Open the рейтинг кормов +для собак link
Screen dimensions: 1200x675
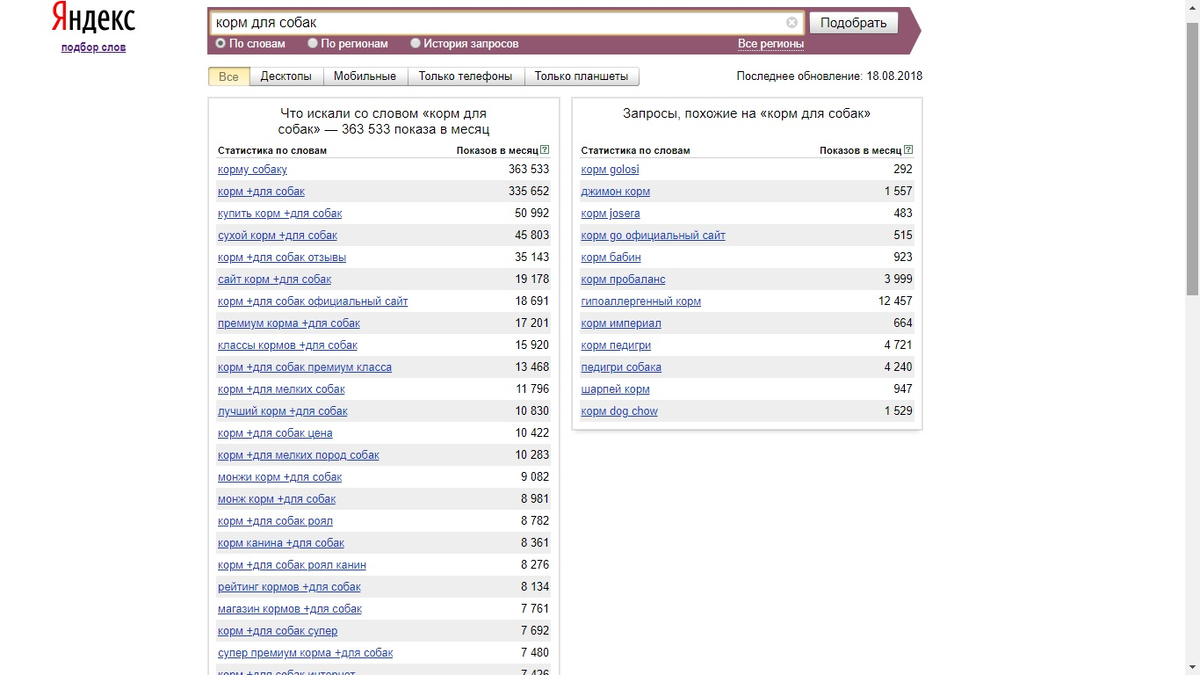pos(289,587)
